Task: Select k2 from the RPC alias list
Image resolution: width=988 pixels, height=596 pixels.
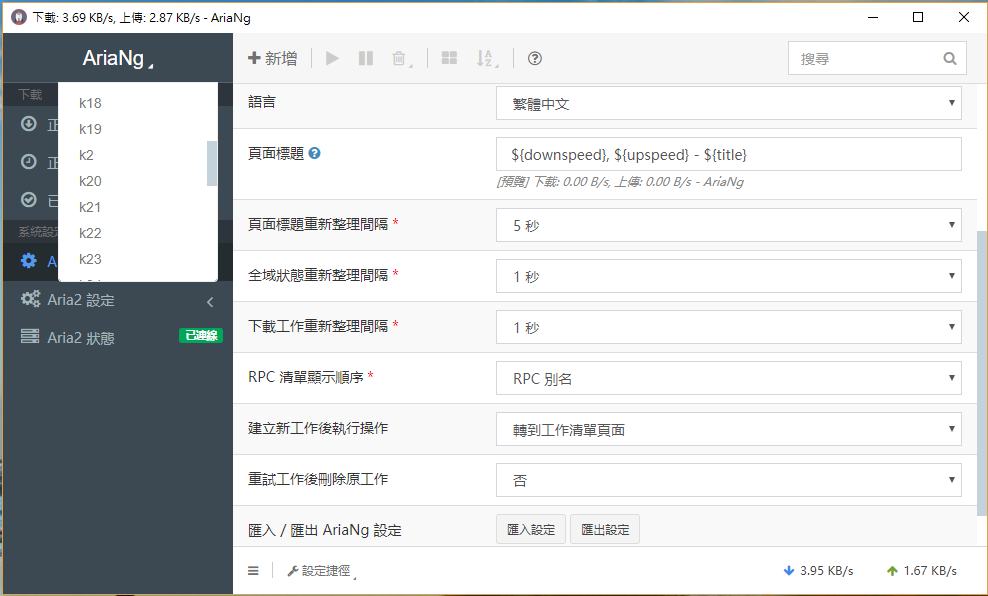Action: tap(90, 155)
